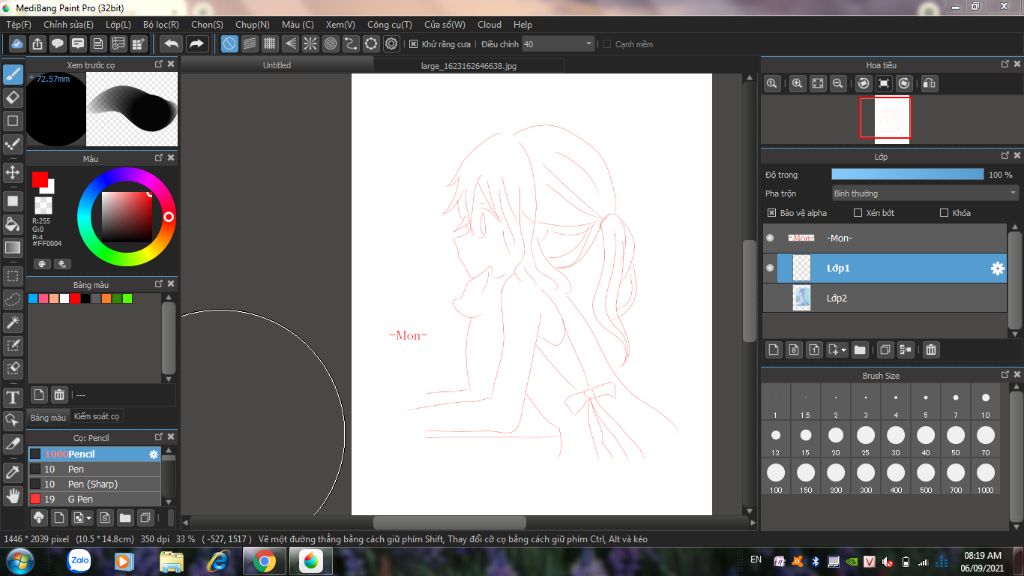Delete the selected layer
This screenshot has height=576, width=1024.
(931, 350)
